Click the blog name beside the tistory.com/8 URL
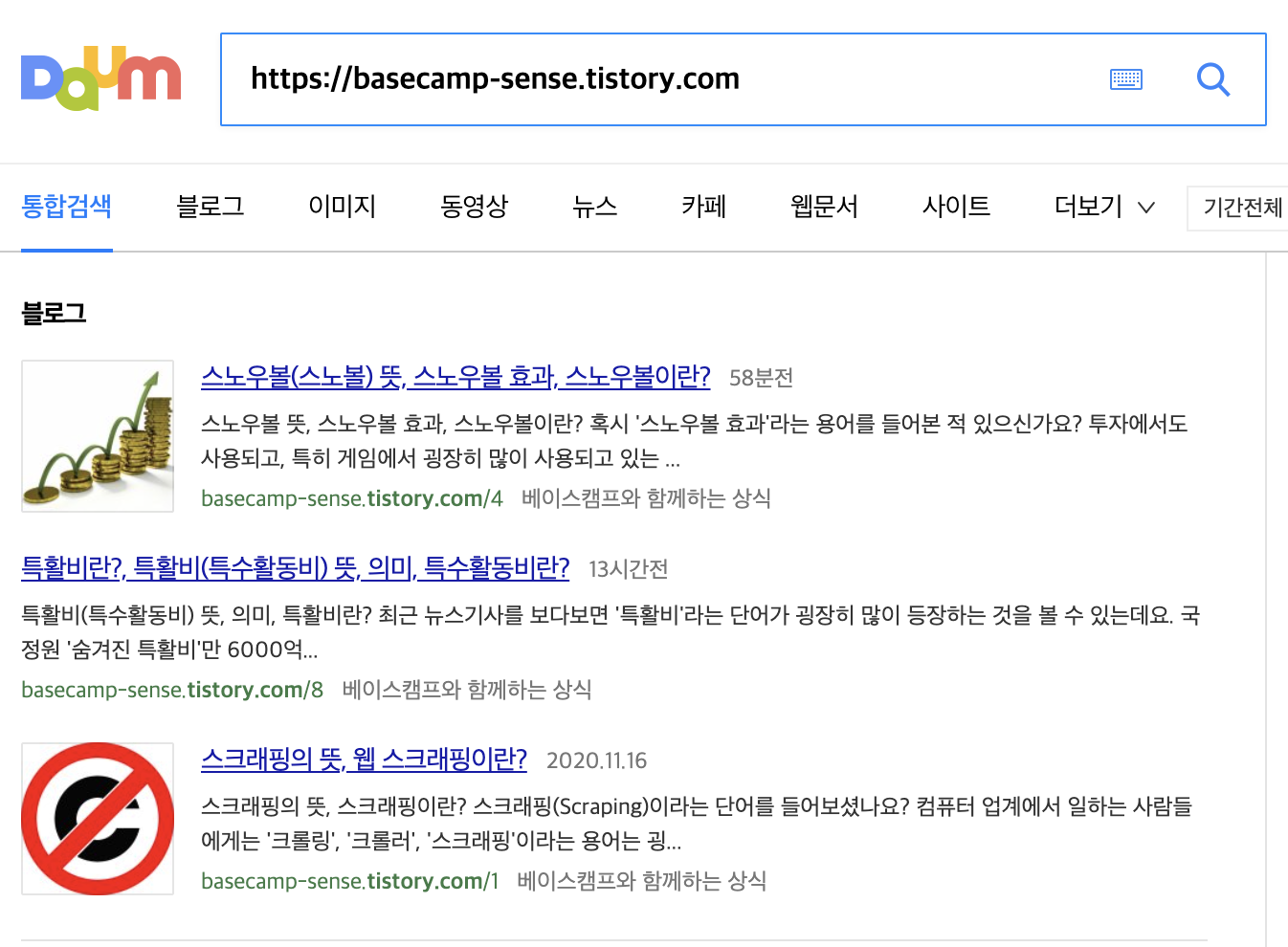 pyautogui.click(x=467, y=690)
